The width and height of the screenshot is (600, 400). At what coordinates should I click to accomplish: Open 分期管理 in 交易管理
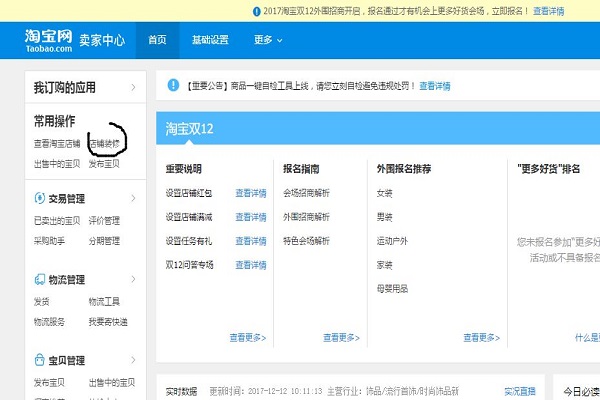[104, 241]
